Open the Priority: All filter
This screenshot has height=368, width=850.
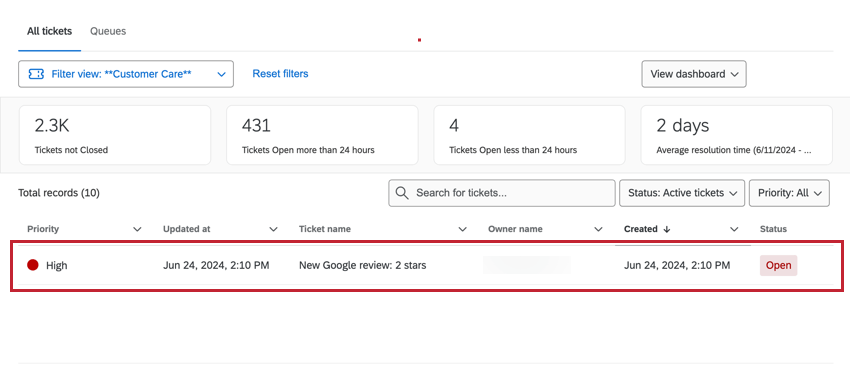pos(789,193)
